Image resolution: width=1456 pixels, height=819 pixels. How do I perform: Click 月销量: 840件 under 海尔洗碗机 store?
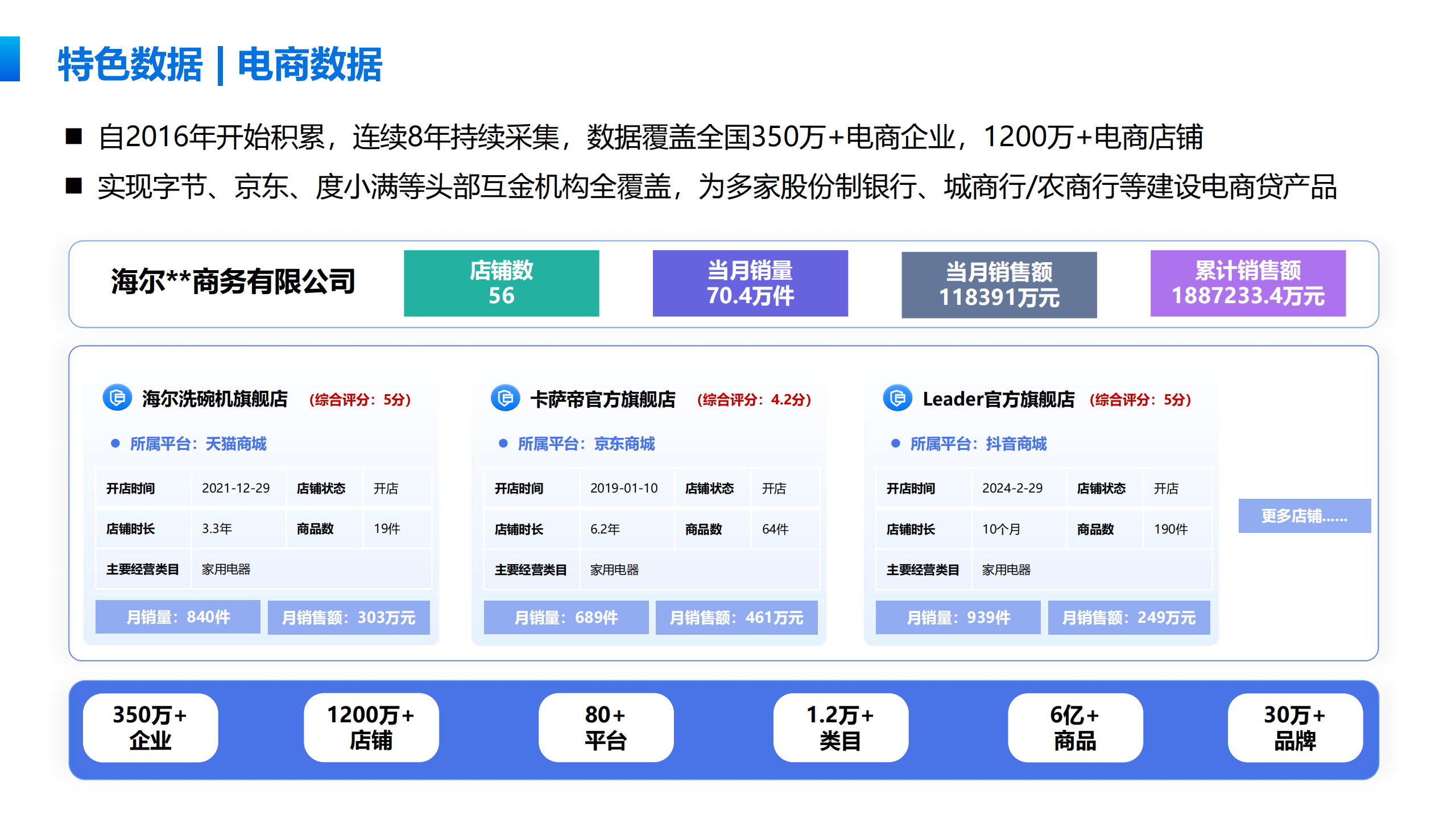(177, 617)
